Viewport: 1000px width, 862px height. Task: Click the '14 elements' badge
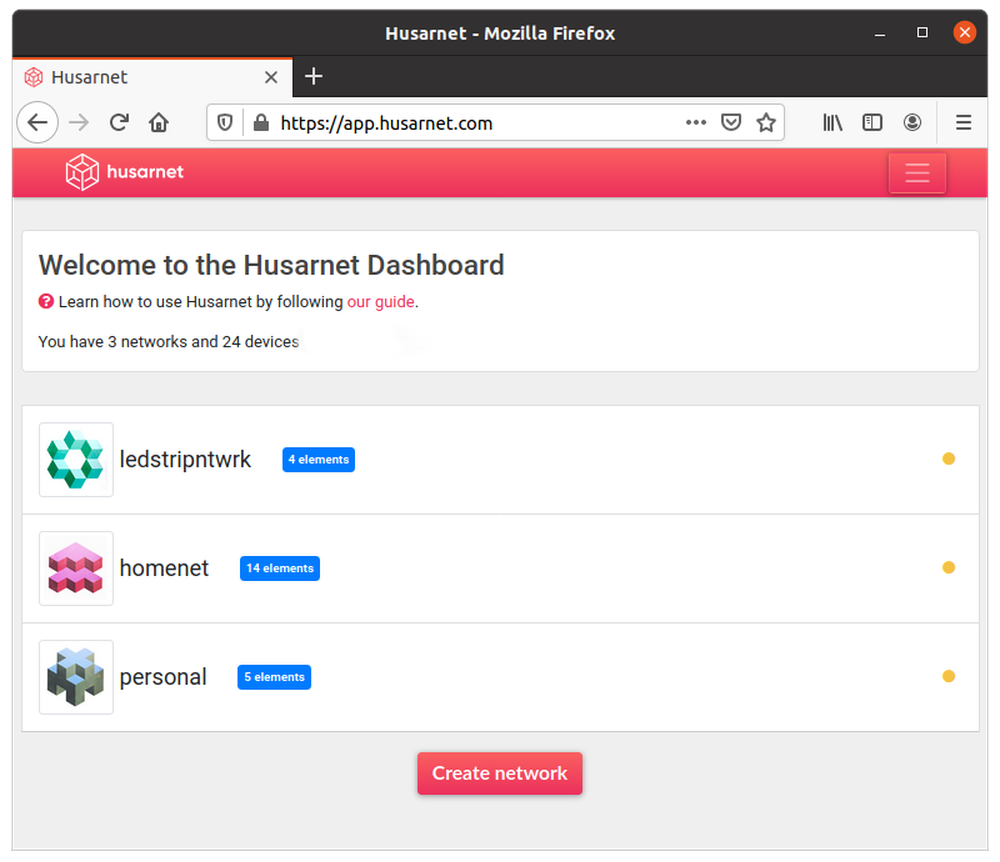pyautogui.click(x=280, y=568)
